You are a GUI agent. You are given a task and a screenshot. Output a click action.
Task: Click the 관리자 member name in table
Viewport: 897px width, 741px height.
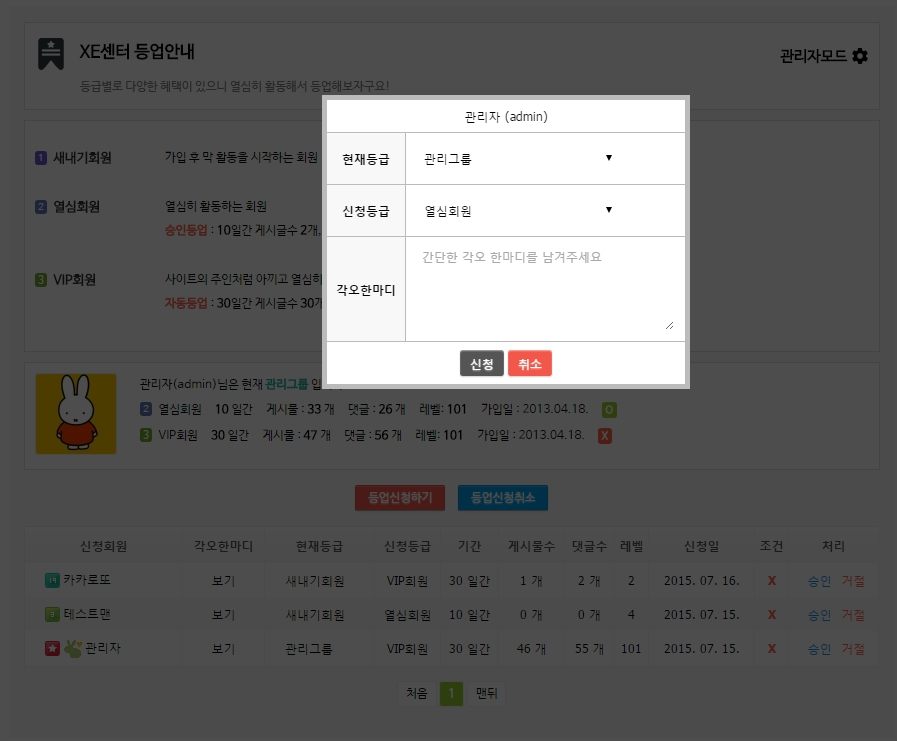[103, 648]
